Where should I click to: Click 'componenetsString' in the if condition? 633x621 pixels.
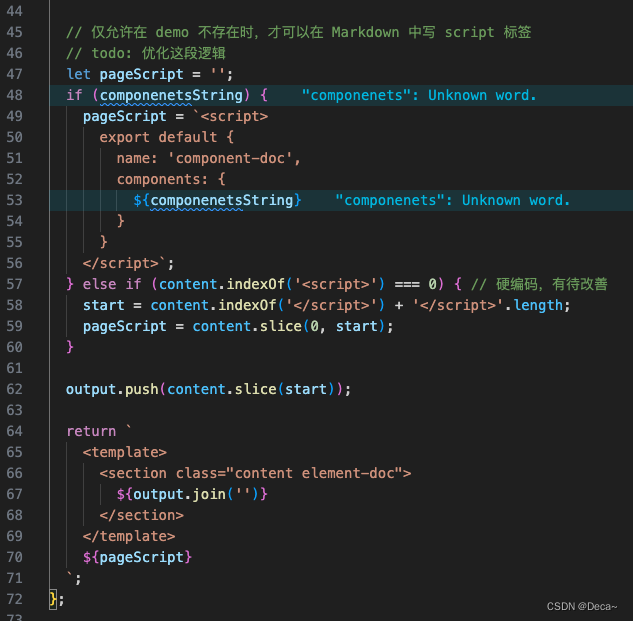point(171,95)
